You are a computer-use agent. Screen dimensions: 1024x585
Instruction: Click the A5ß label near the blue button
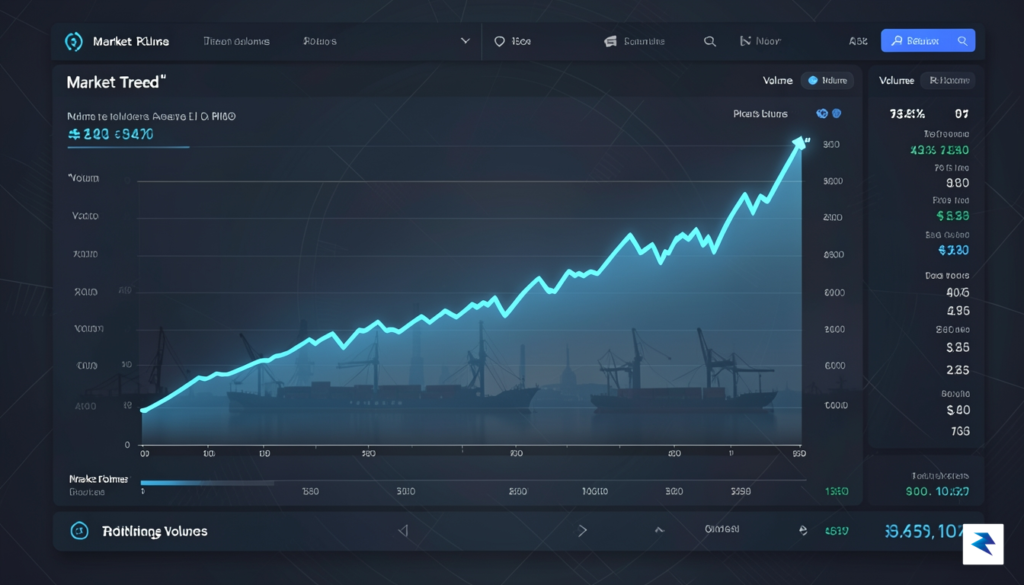click(x=858, y=41)
